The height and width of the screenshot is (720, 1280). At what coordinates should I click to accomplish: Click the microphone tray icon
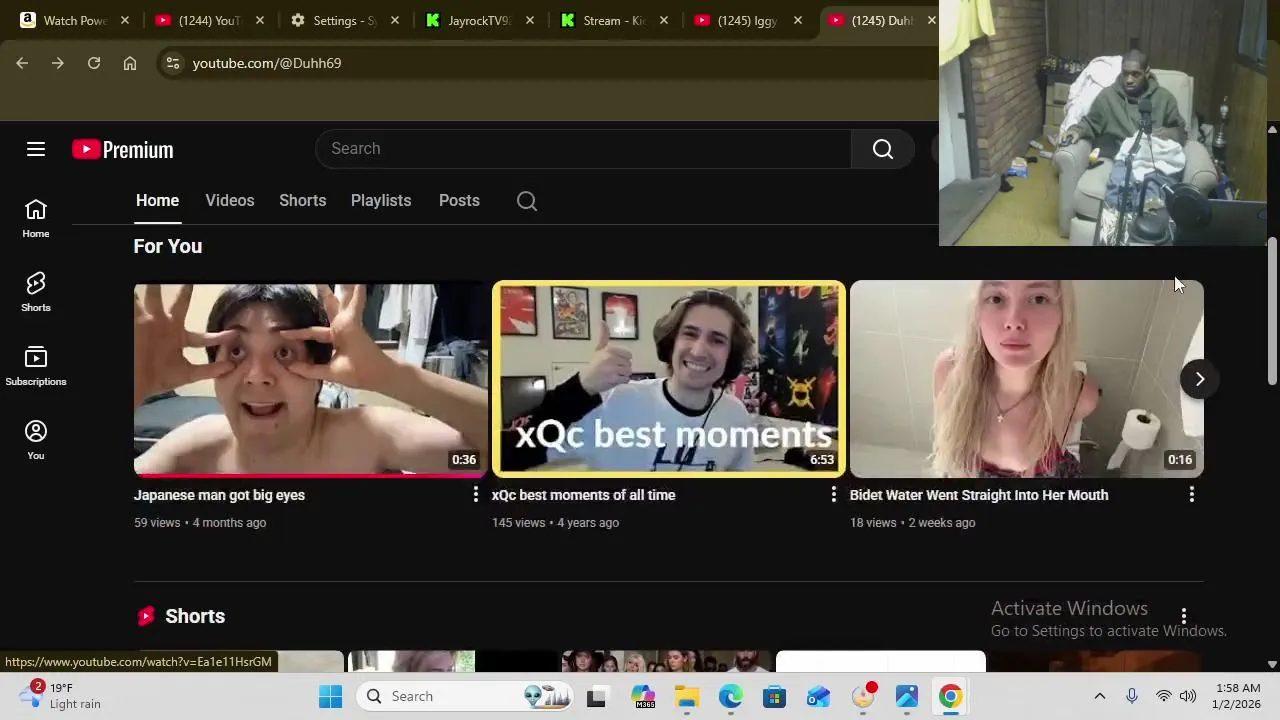point(1132,696)
